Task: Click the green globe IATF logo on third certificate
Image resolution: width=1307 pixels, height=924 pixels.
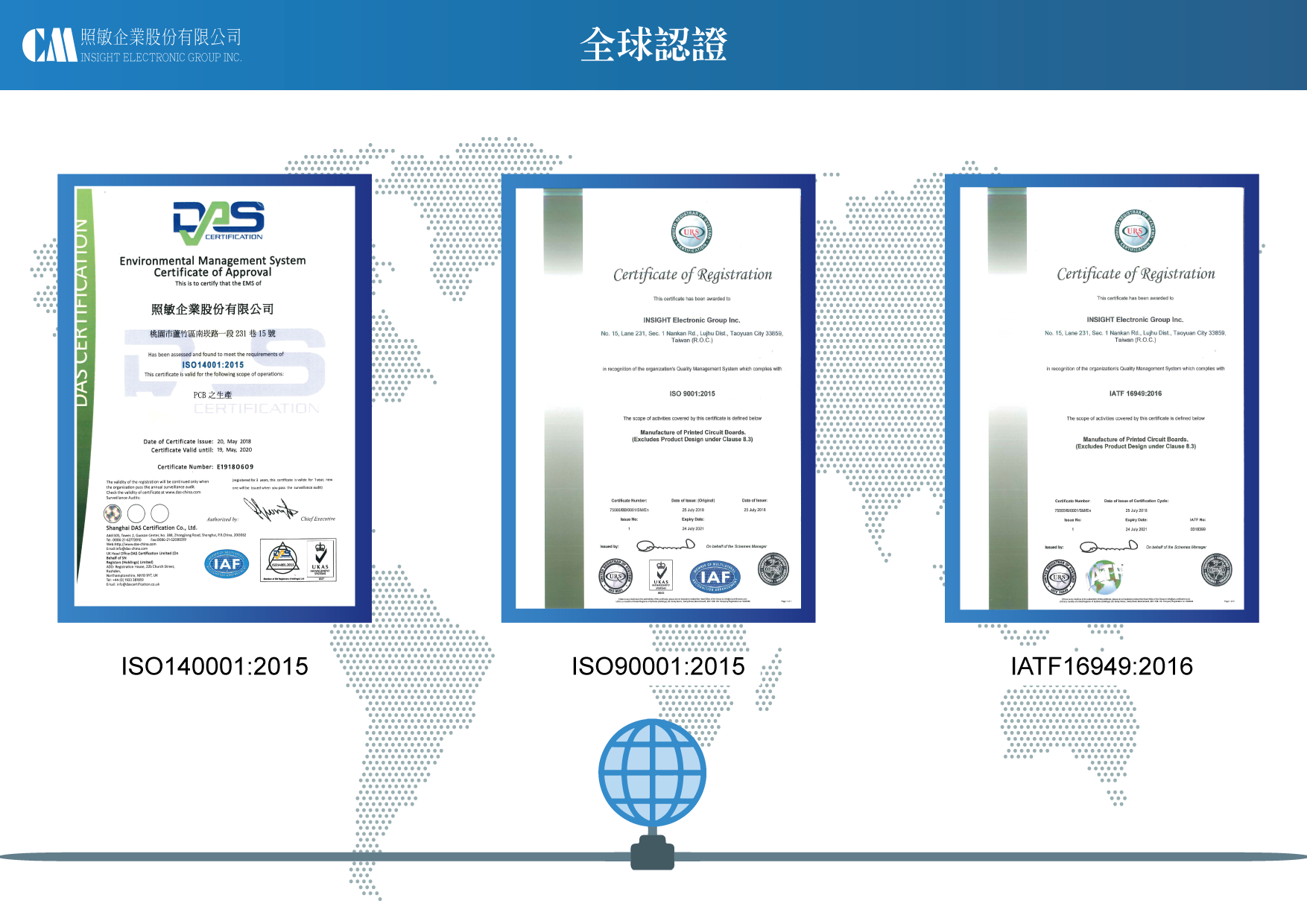Action: (1104, 577)
